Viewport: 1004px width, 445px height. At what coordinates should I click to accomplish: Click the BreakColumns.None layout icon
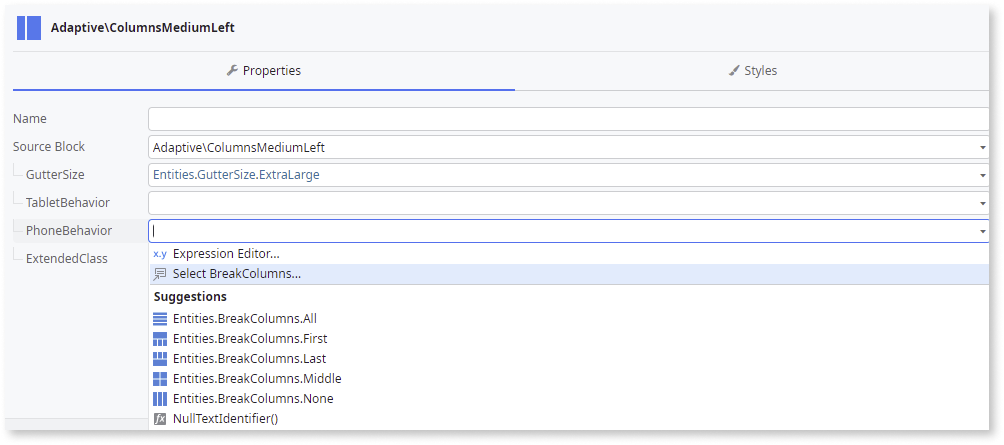click(x=160, y=399)
